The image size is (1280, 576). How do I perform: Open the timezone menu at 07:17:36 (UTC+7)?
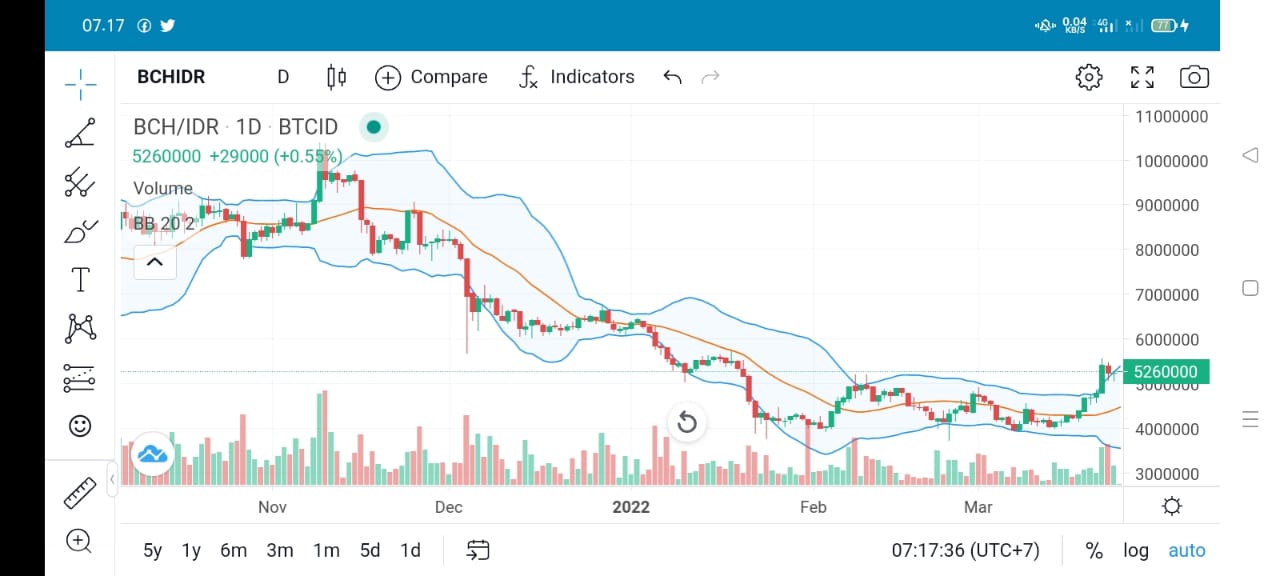coord(966,550)
